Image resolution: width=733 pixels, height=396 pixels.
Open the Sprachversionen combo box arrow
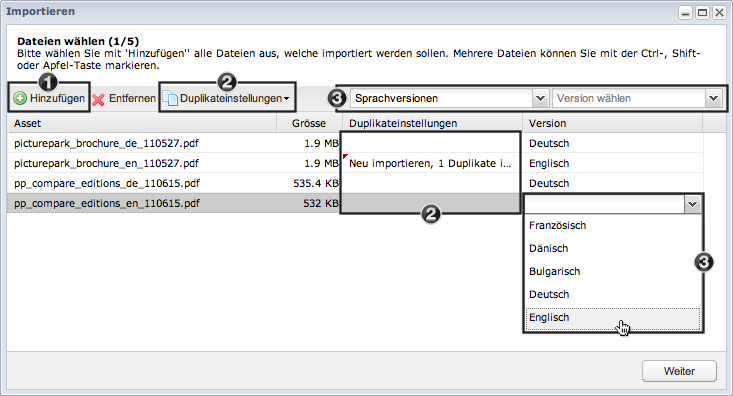click(x=540, y=98)
